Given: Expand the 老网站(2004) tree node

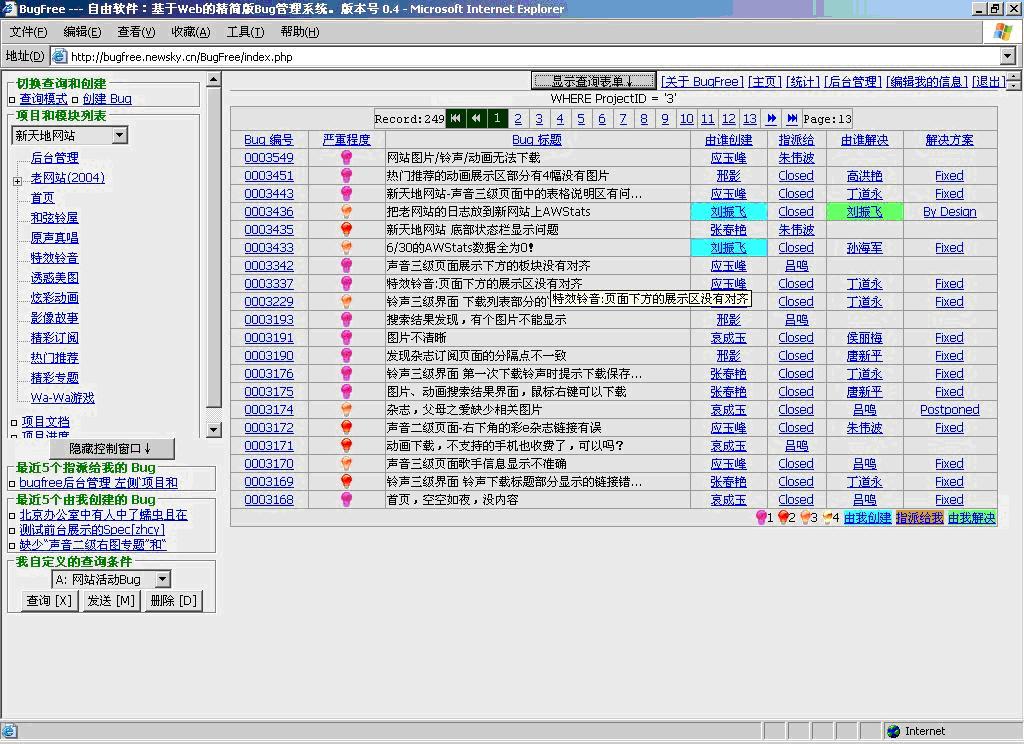Looking at the screenshot, I should (x=17, y=181).
